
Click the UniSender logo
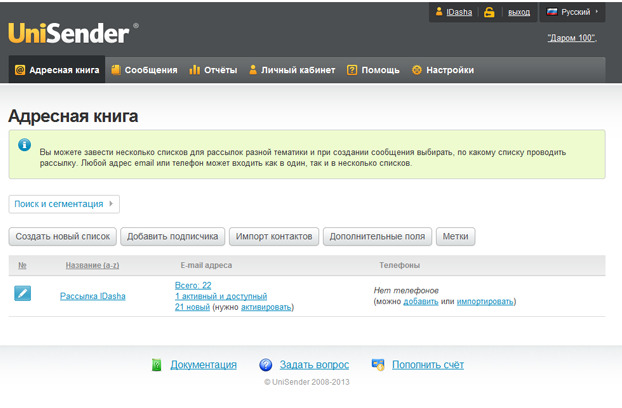[x=71, y=33]
